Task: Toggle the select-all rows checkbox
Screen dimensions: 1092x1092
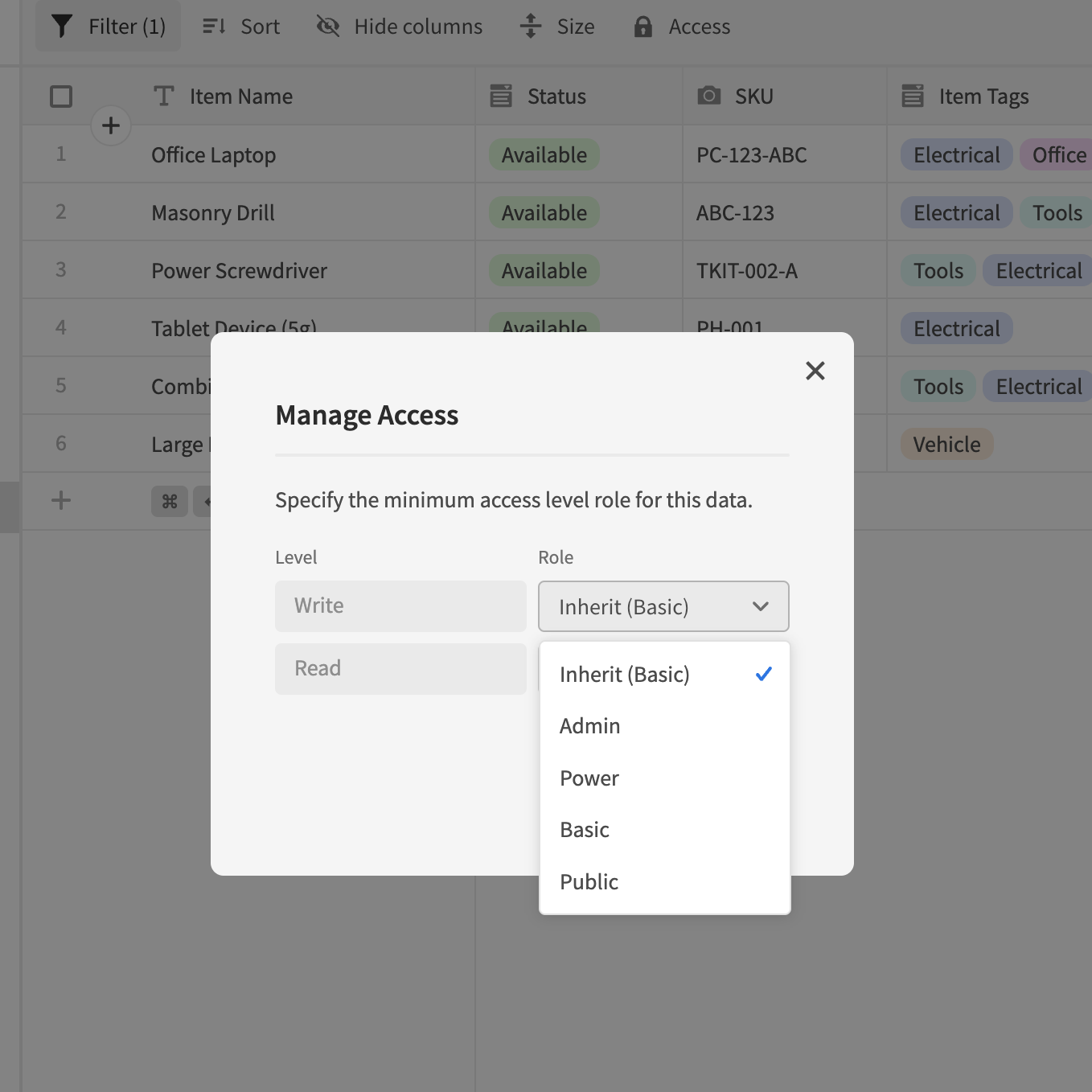Action: click(x=61, y=96)
